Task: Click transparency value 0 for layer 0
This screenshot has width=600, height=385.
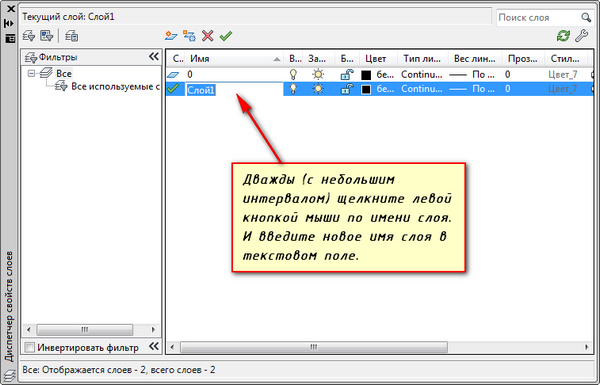Action: [x=507, y=74]
